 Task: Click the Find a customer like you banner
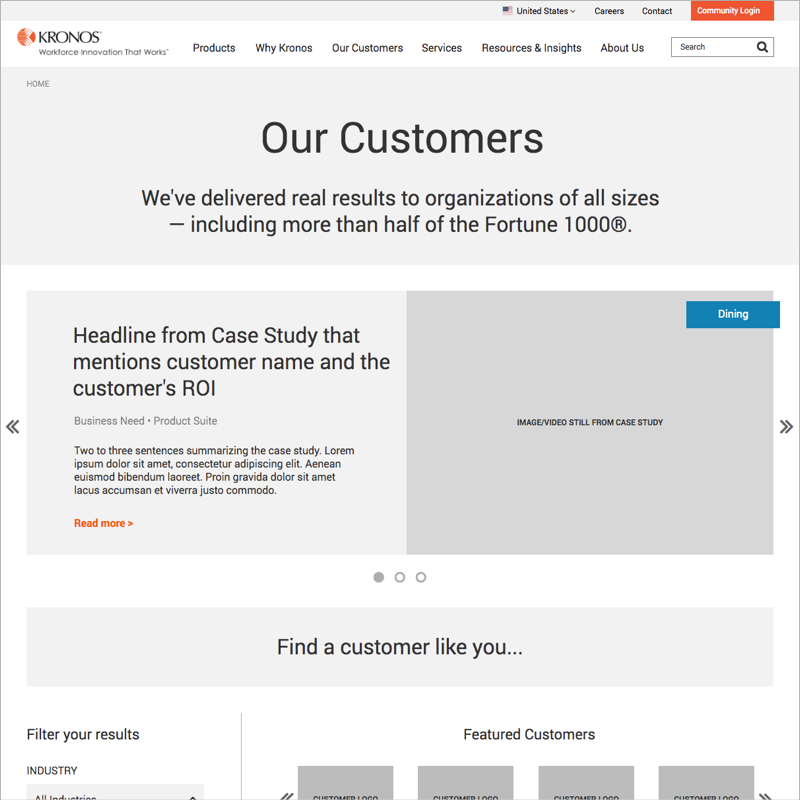tap(400, 647)
